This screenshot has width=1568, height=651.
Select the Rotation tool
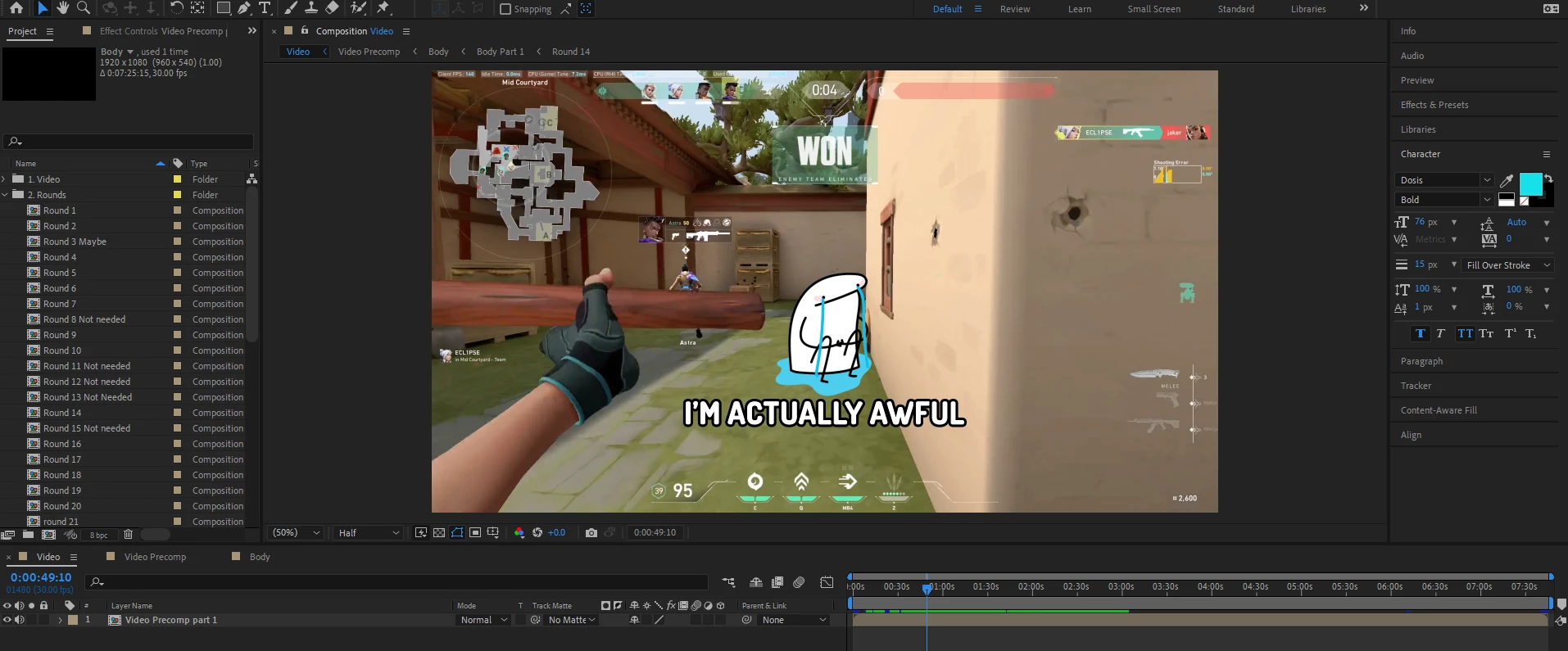[x=176, y=8]
